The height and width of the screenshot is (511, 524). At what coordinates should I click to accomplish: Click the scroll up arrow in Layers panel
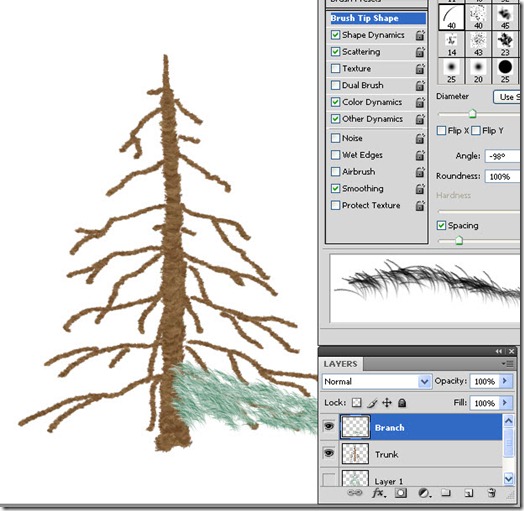[508, 420]
